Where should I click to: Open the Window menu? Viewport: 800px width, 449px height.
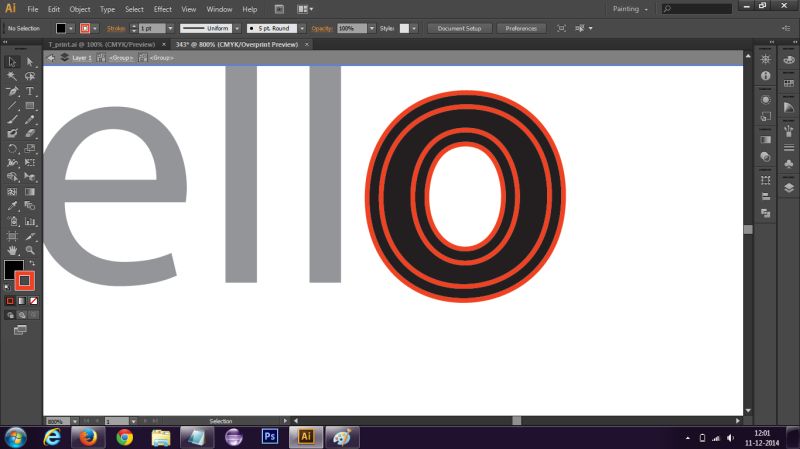[219, 9]
